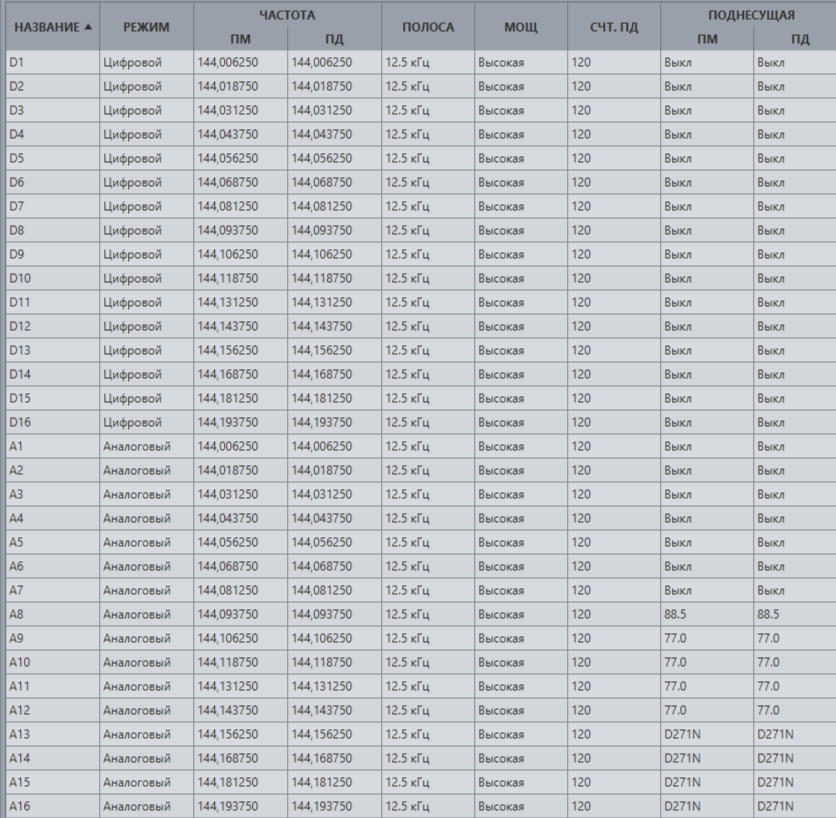Image resolution: width=836 pixels, height=818 pixels.
Task: Select the channel row named D1
Action: pos(52,62)
